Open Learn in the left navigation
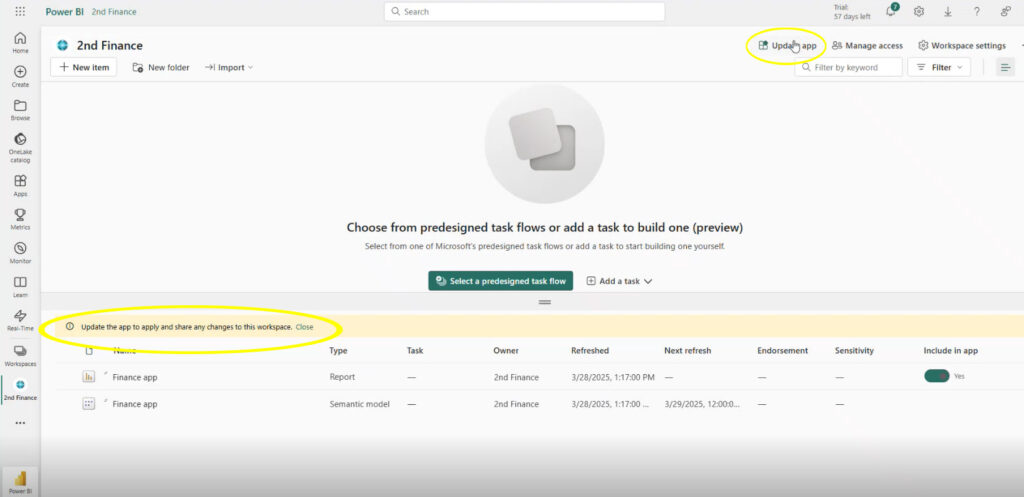1024x497 pixels. [x=20, y=287]
